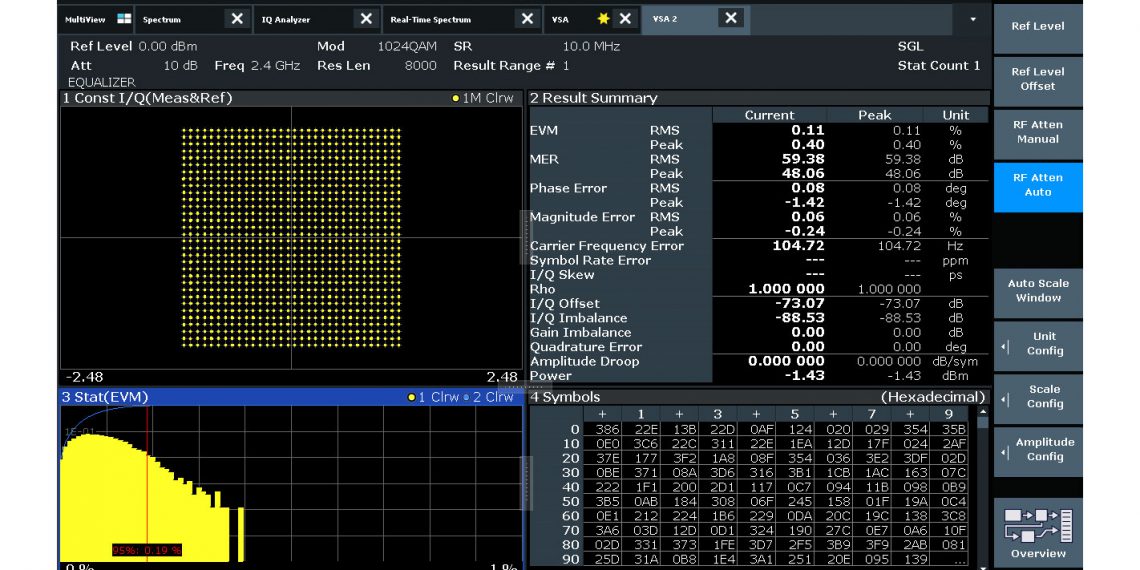Select the Stat(EVM) window title bar
The image size is (1140, 570).
[x=230, y=397]
